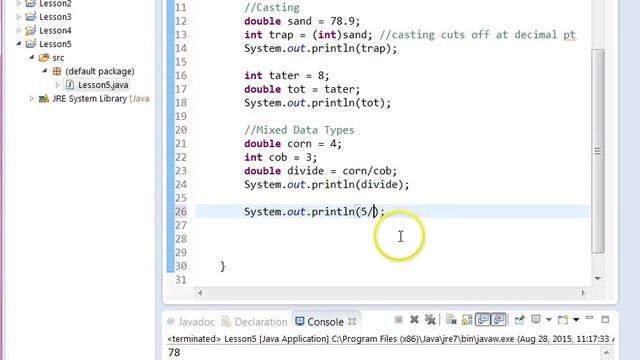Select the (default package) label
This screenshot has height=360, width=640.
pyautogui.click(x=100, y=71)
